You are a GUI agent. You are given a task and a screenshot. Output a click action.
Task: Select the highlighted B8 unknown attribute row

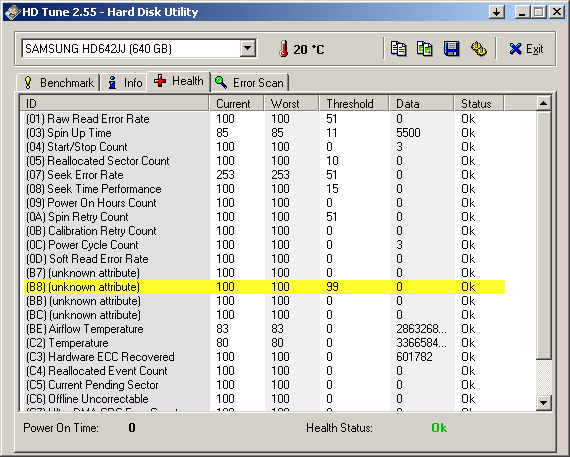265,287
